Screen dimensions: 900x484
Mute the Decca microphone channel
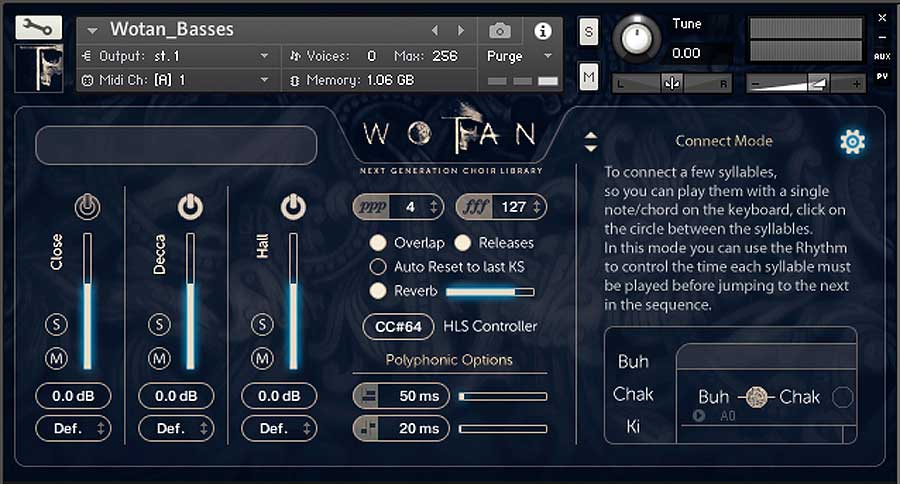(x=159, y=359)
